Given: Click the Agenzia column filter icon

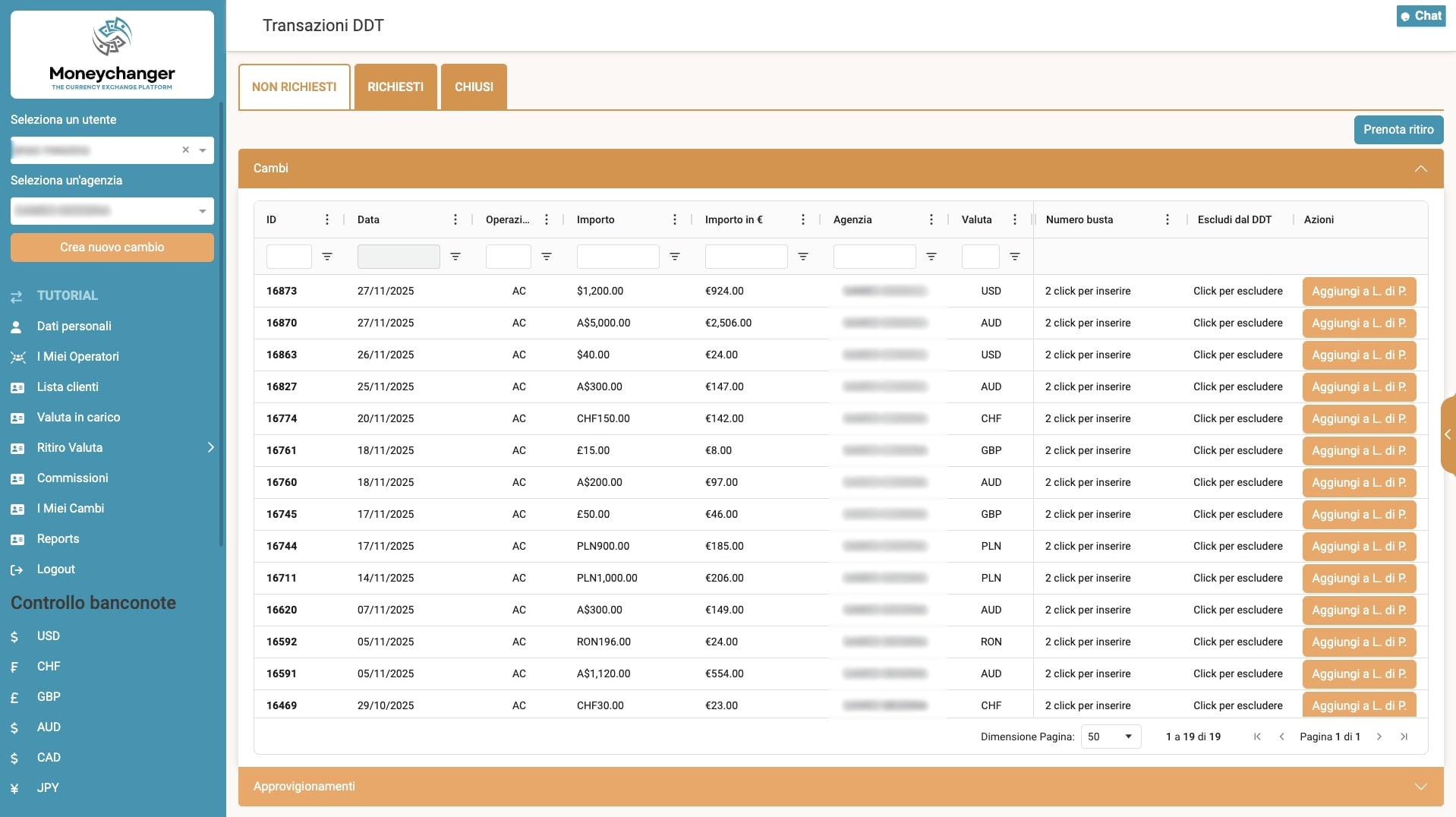Looking at the screenshot, I should pyautogui.click(x=931, y=257).
